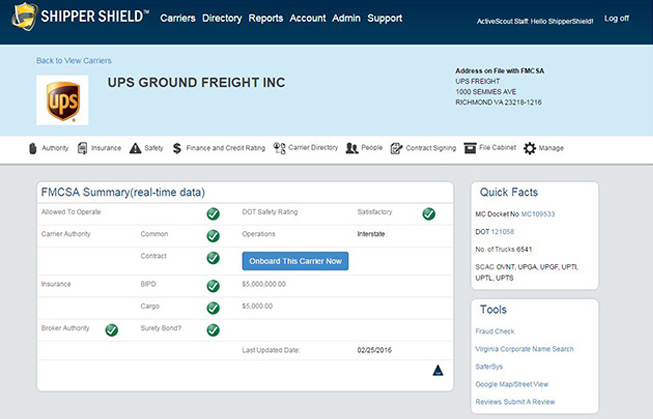The height and width of the screenshot is (419, 653).
Task: Select the Finance dollar sign icon
Action: pyautogui.click(x=177, y=148)
